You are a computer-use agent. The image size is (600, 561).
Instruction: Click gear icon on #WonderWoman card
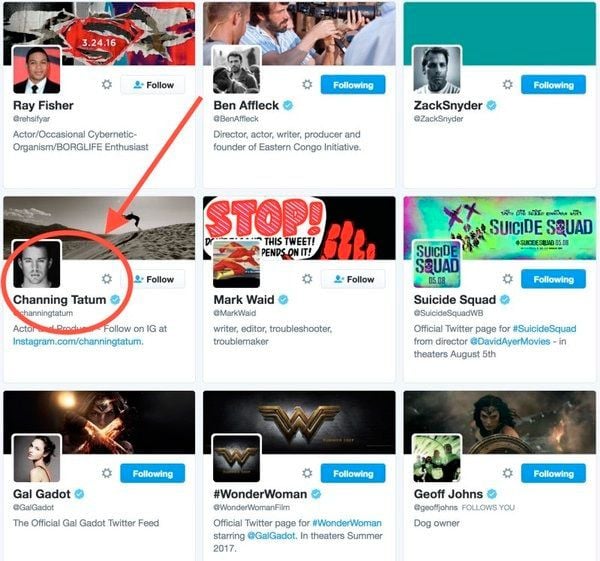pos(307,473)
